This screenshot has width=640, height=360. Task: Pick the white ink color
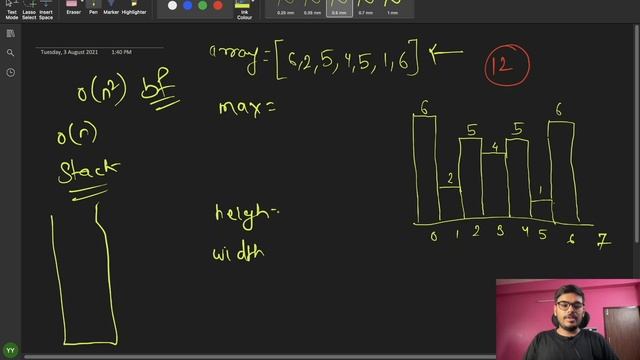point(173,6)
